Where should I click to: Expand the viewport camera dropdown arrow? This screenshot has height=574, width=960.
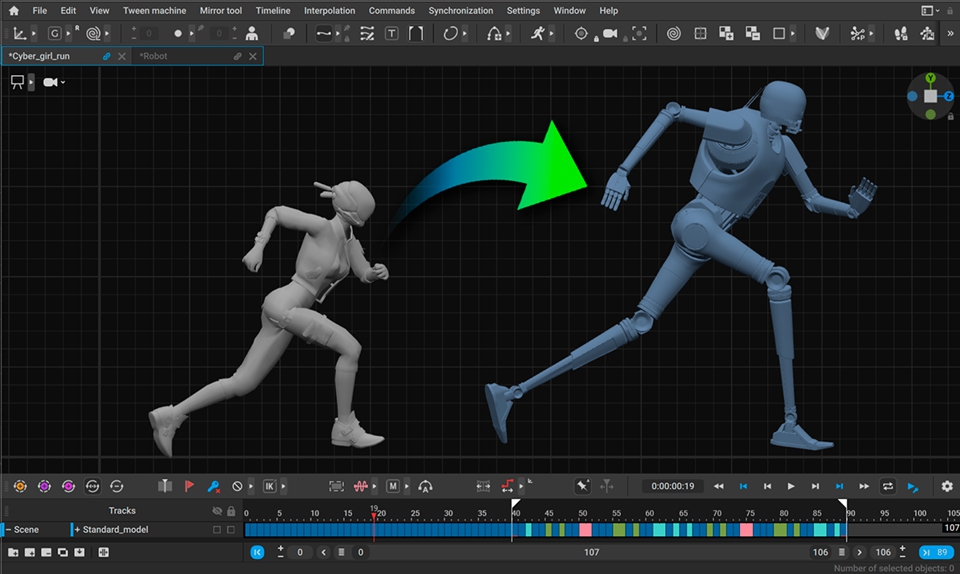(62, 83)
